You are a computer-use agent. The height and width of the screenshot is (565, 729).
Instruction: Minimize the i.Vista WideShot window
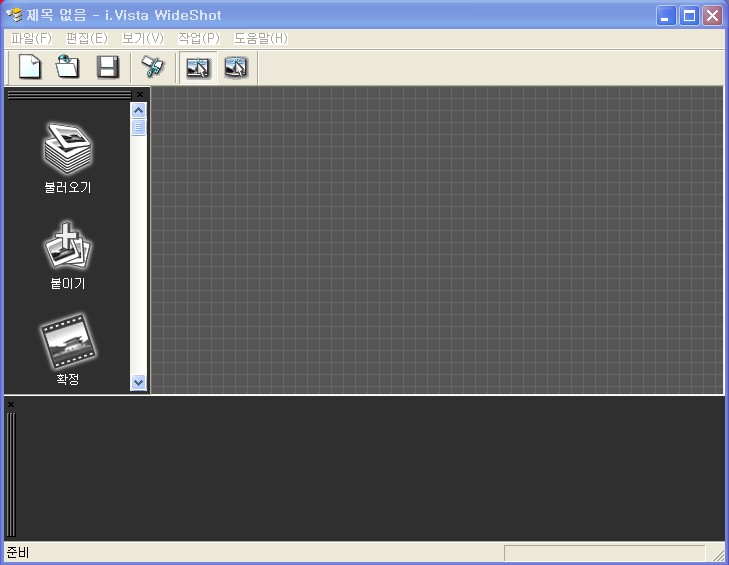coord(666,16)
